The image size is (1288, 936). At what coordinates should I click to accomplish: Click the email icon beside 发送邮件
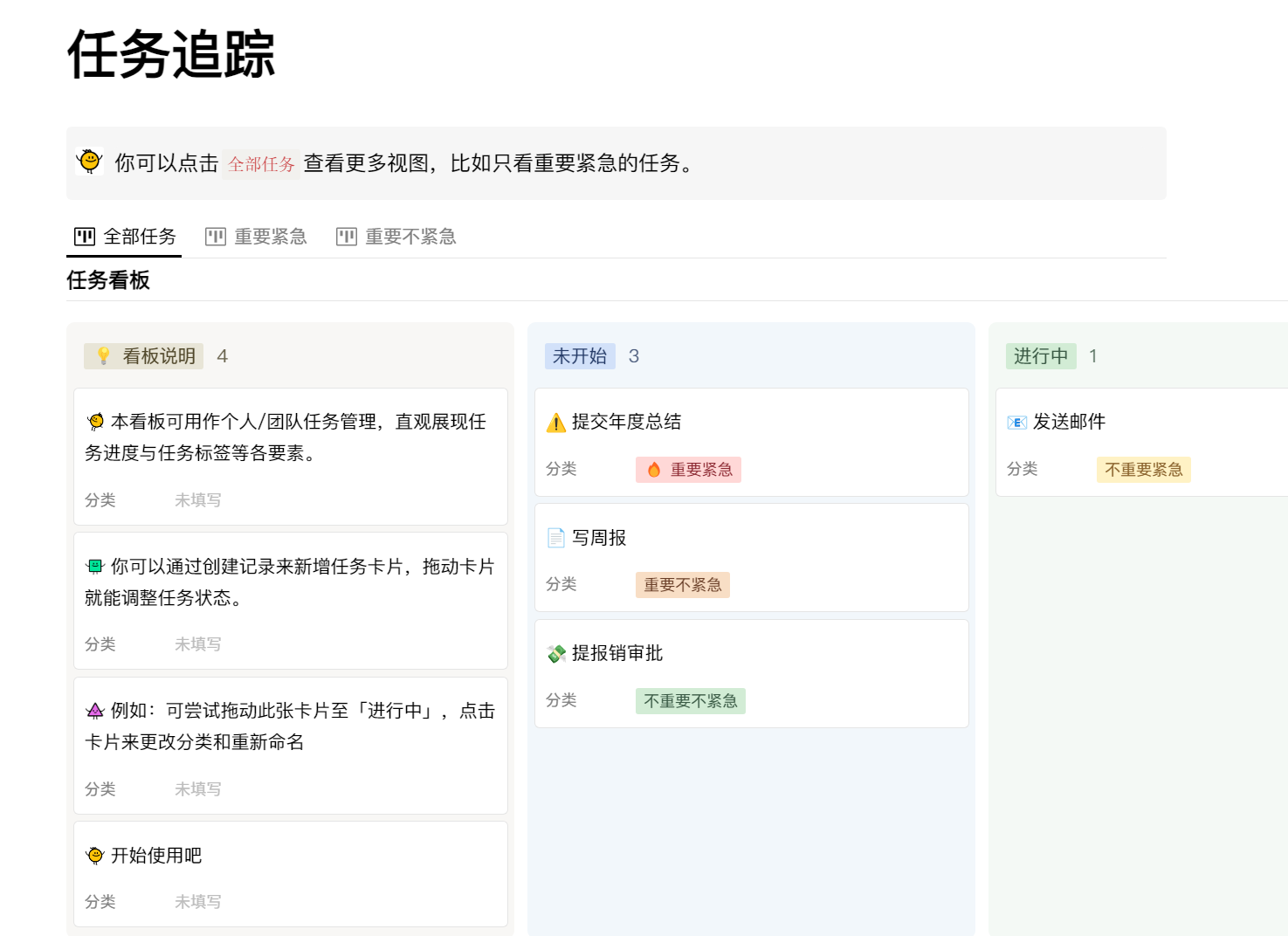coord(1016,423)
